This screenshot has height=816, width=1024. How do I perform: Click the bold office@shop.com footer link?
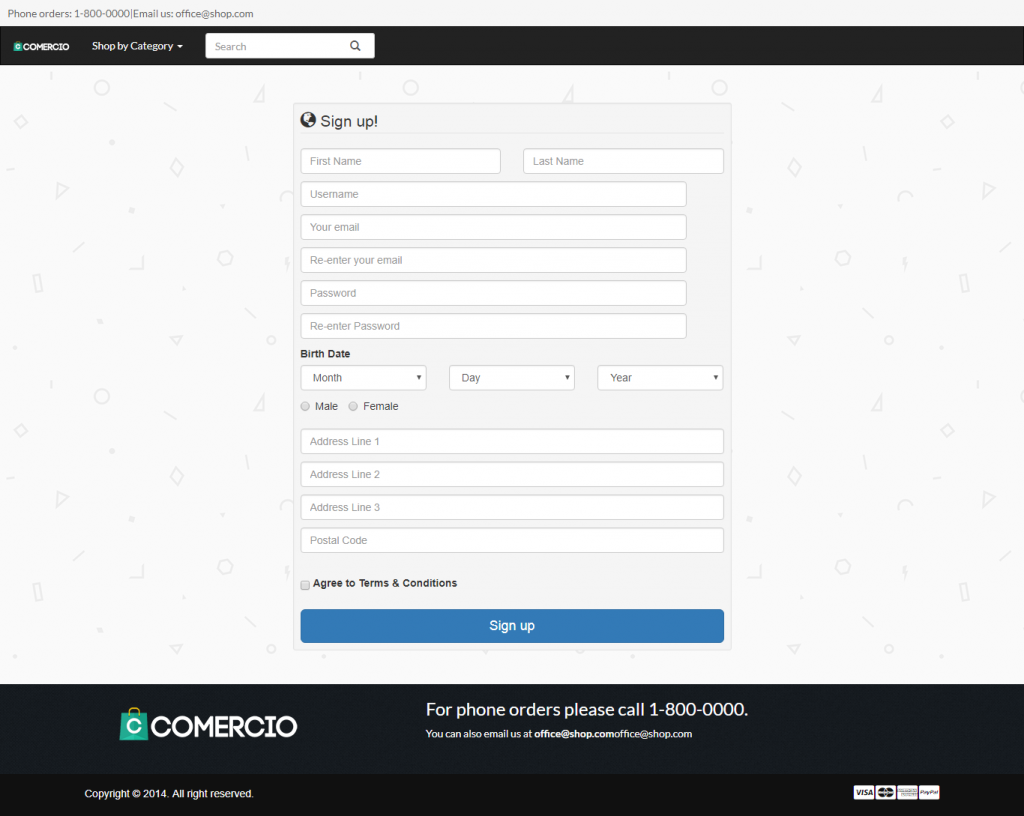tap(574, 734)
